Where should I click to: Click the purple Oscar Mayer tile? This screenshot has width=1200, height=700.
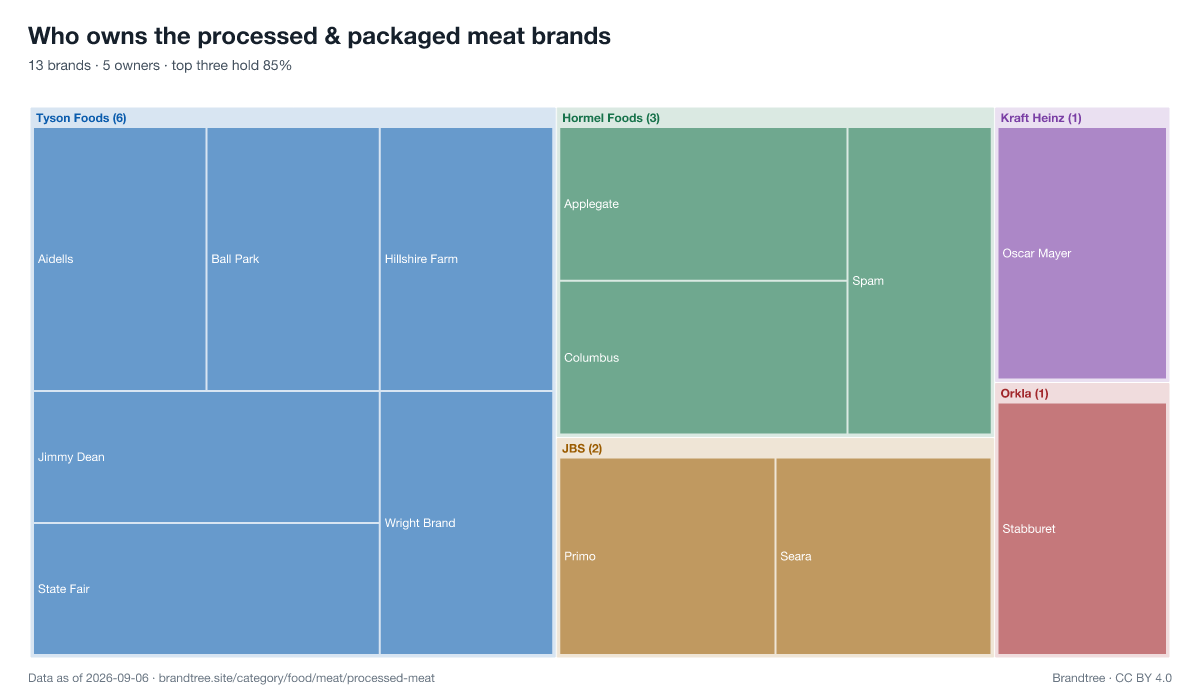(1082, 253)
